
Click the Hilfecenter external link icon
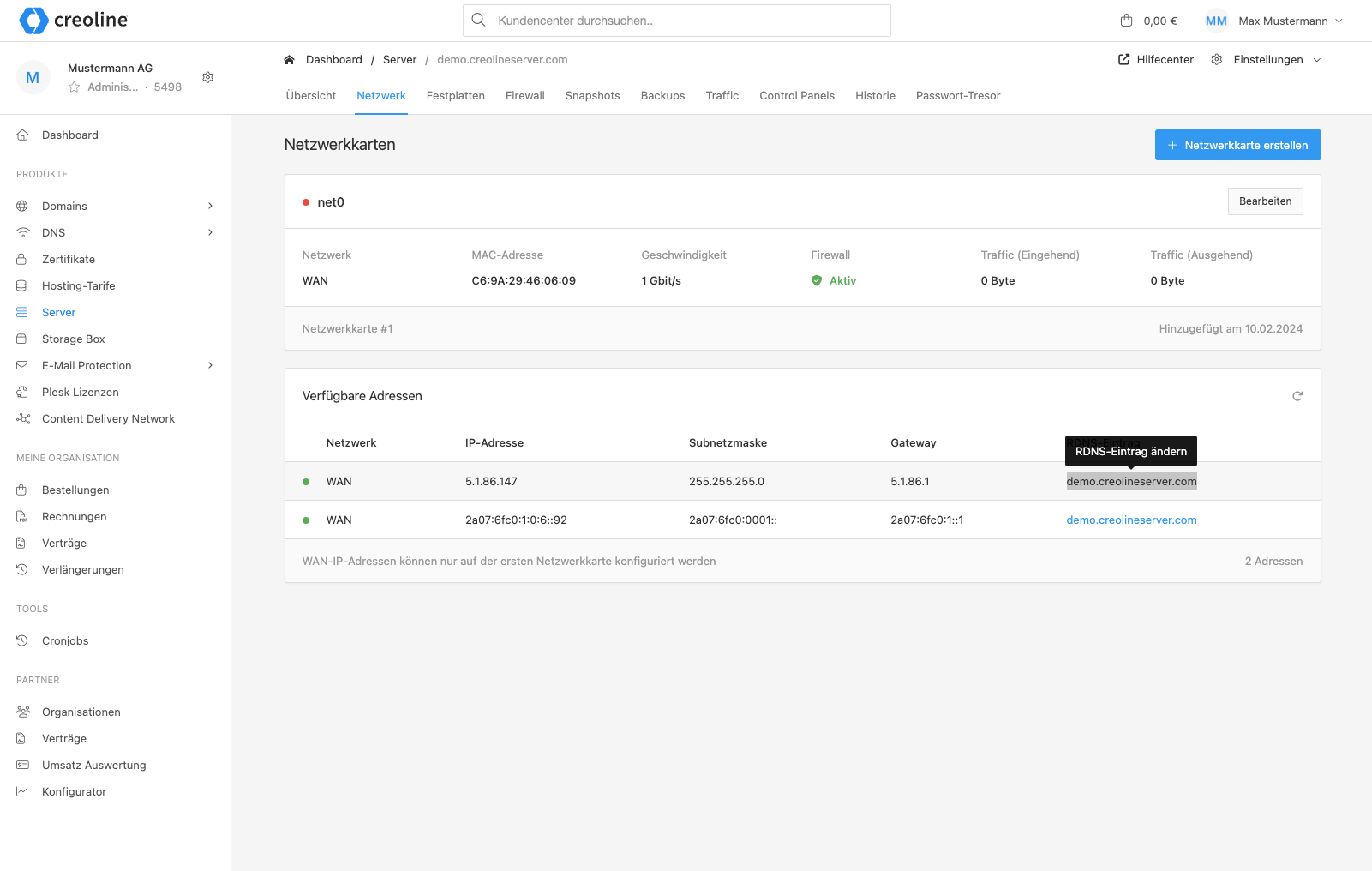1123,60
